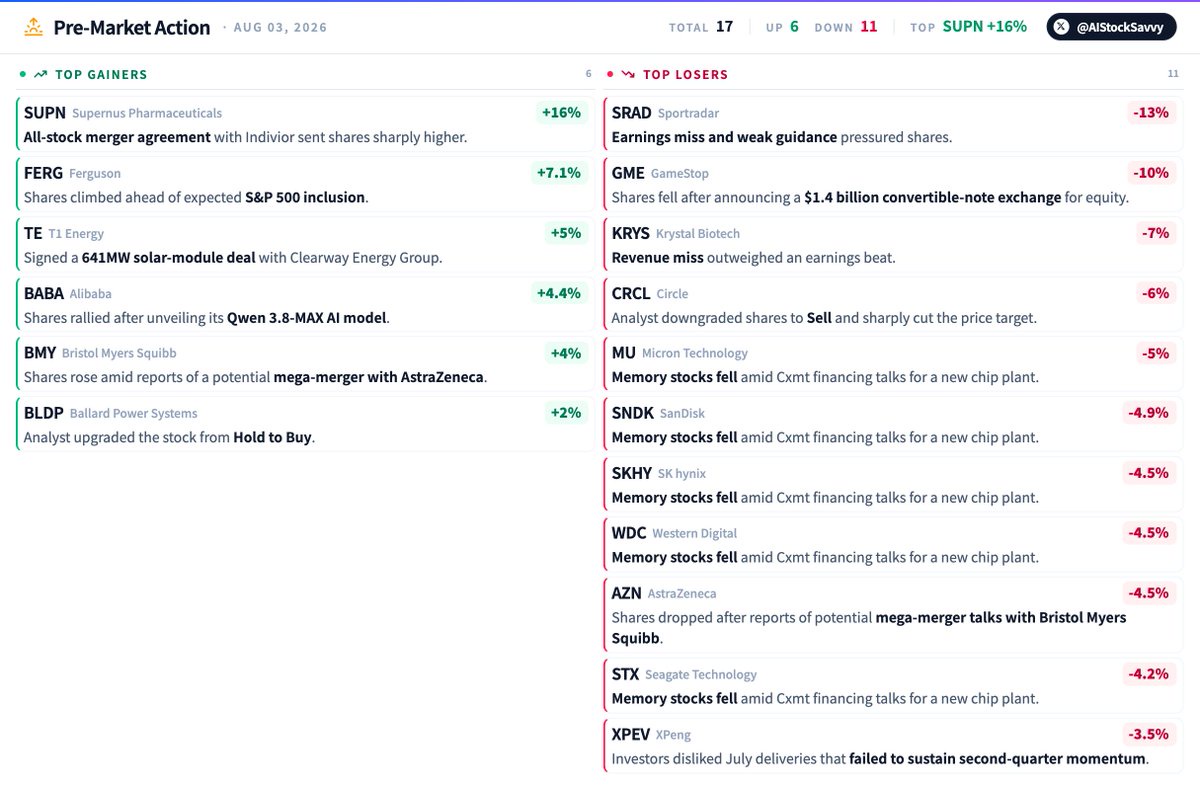Click the -7% badge for Krystal Biotech

(1154, 233)
